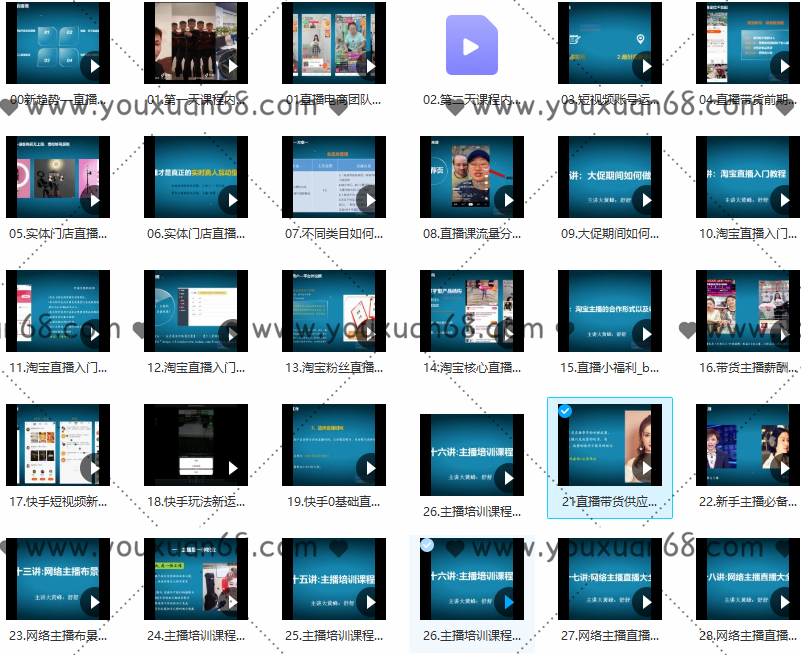The width and height of the screenshot is (801, 655).
Task: Click play icon on 24.主播培训课程 thumbnail
Action: click(x=232, y=603)
